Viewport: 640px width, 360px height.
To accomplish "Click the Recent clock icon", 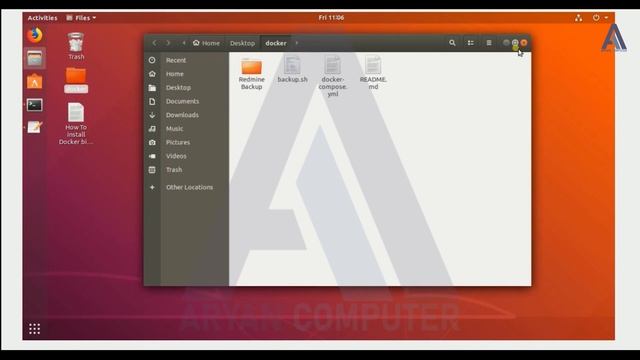I will coord(152,60).
